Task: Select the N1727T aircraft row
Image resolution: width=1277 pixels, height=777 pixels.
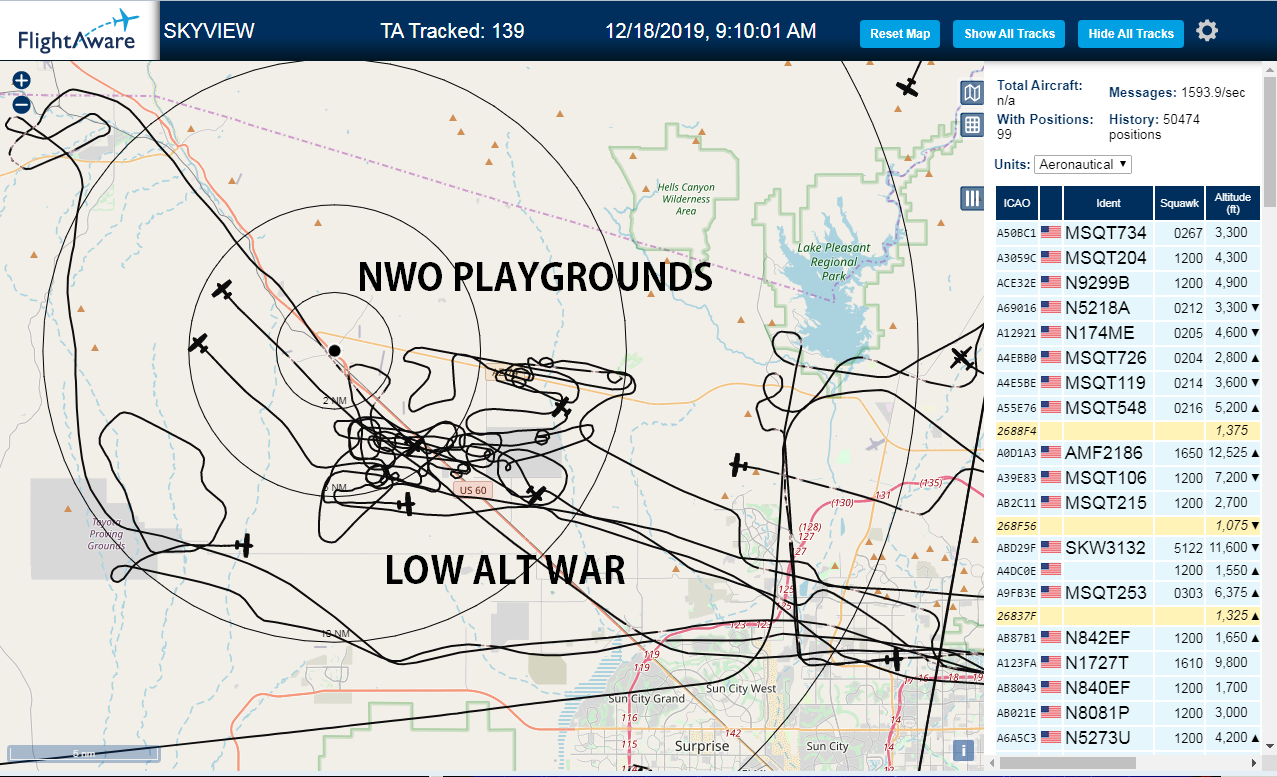Action: point(1127,662)
